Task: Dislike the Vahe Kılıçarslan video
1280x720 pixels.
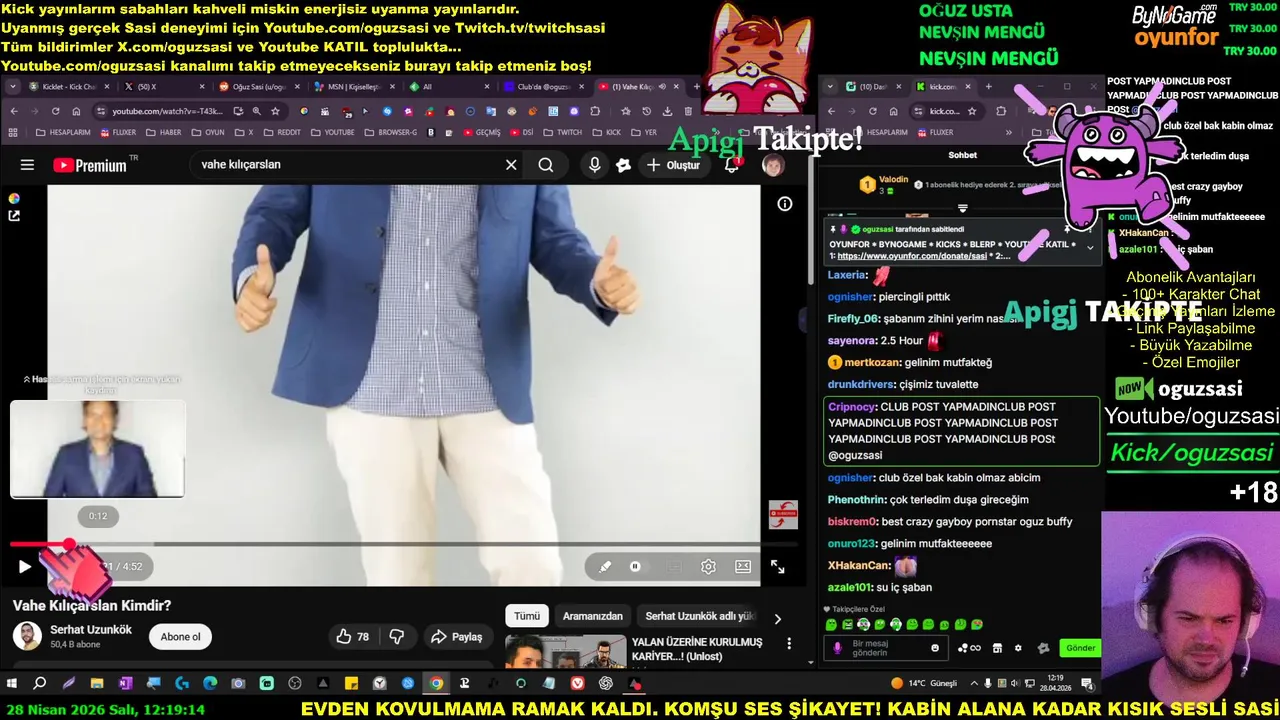Action: tap(396, 637)
